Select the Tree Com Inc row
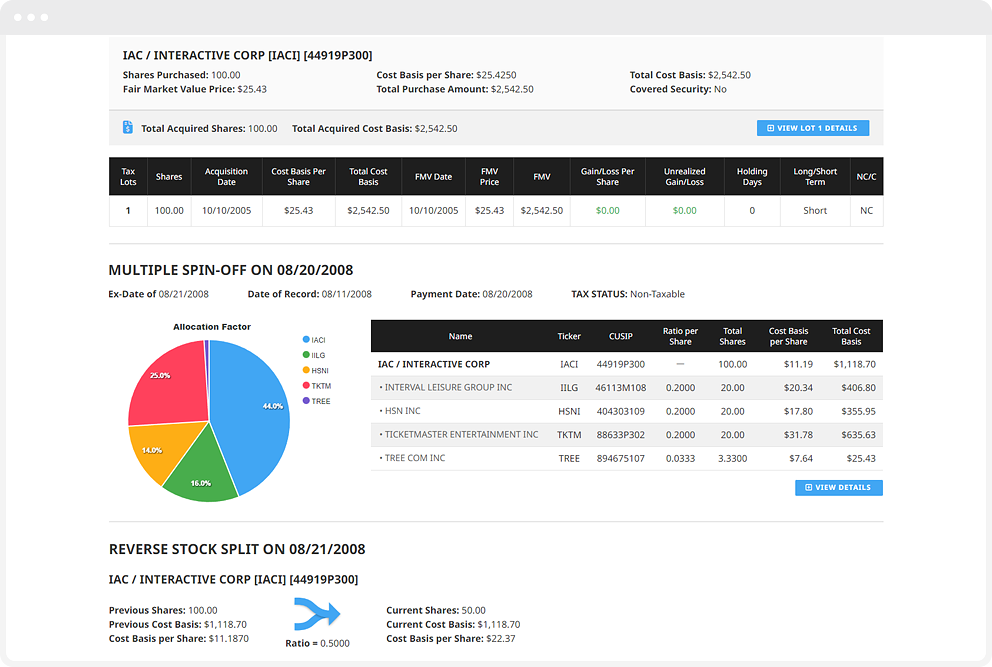 click(x=626, y=458)
